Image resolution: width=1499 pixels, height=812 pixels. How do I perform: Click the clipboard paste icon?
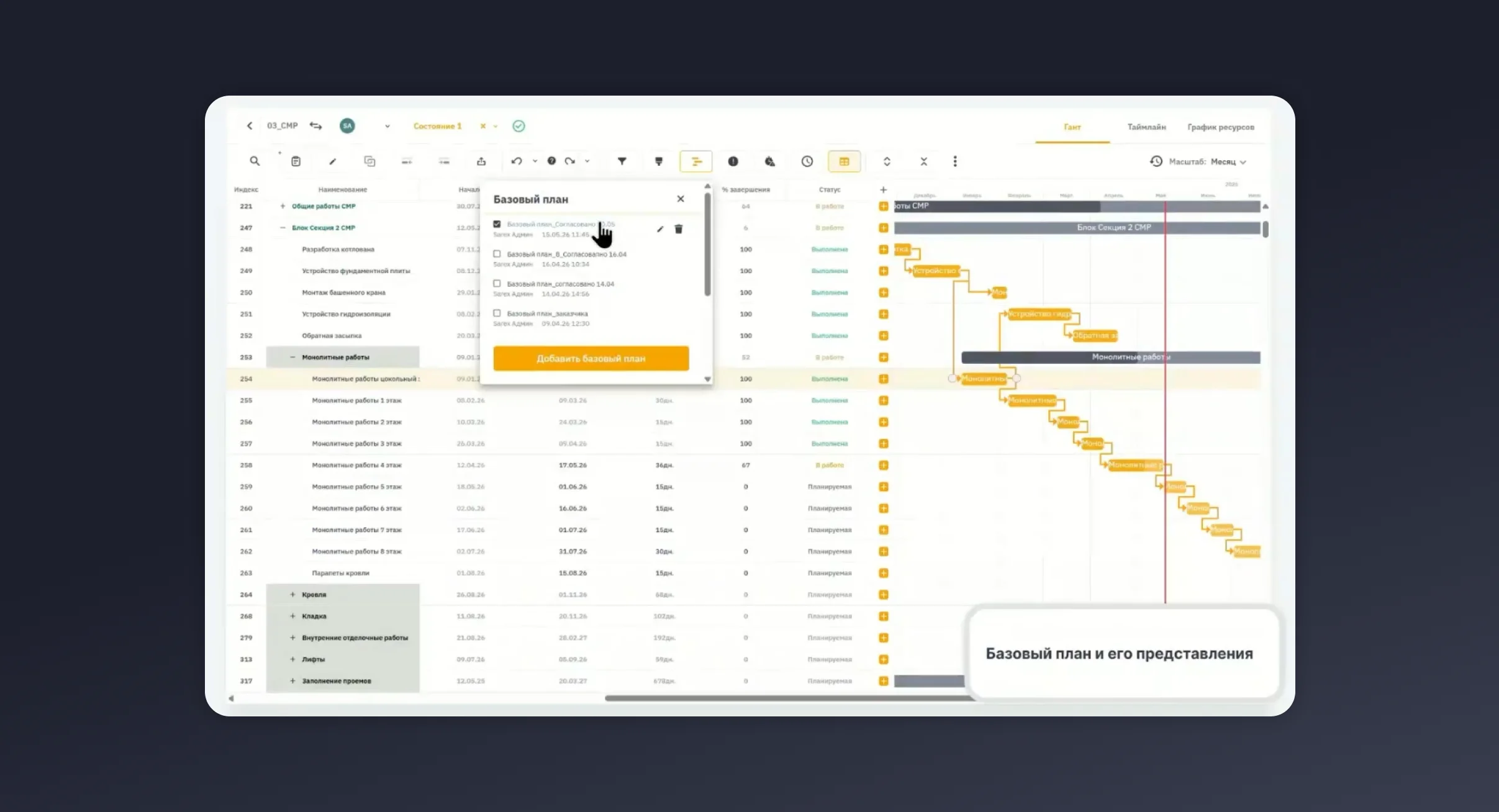tap(296, 161)
